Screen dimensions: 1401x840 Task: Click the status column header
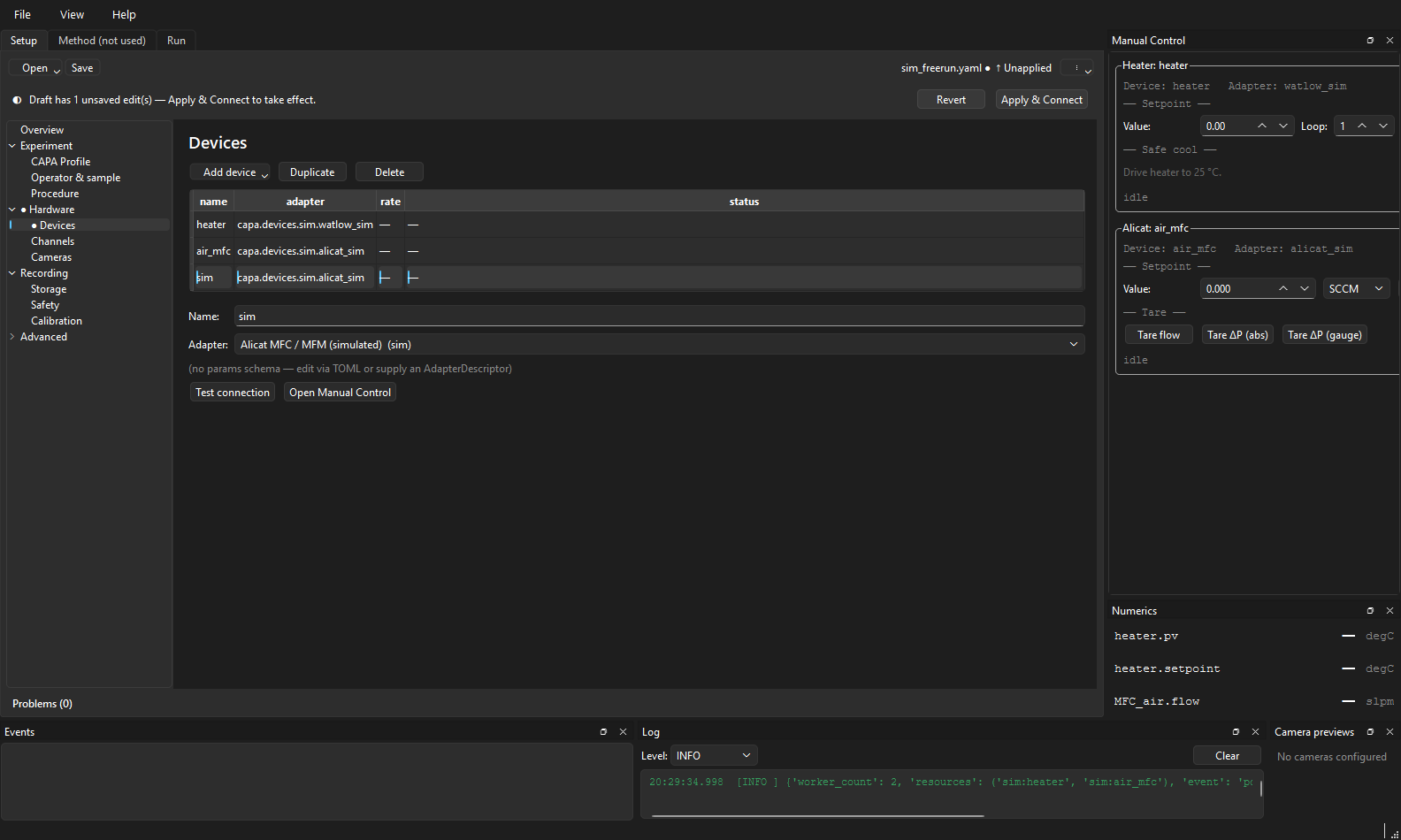pyautogui.click(x=744, y=202)
